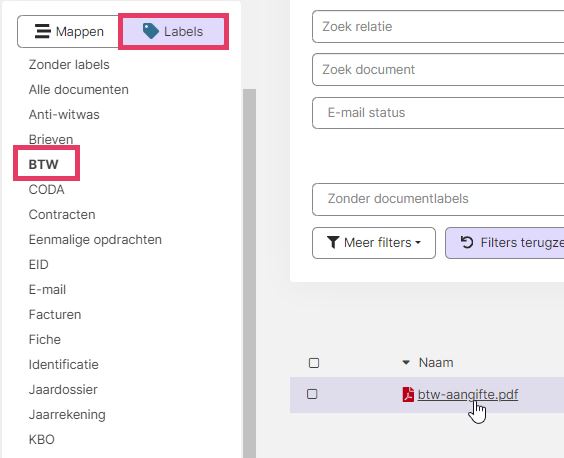Select the Facturen label in the list
The height and width of the screenshot is (458, 564).
[x=55, y=314]
